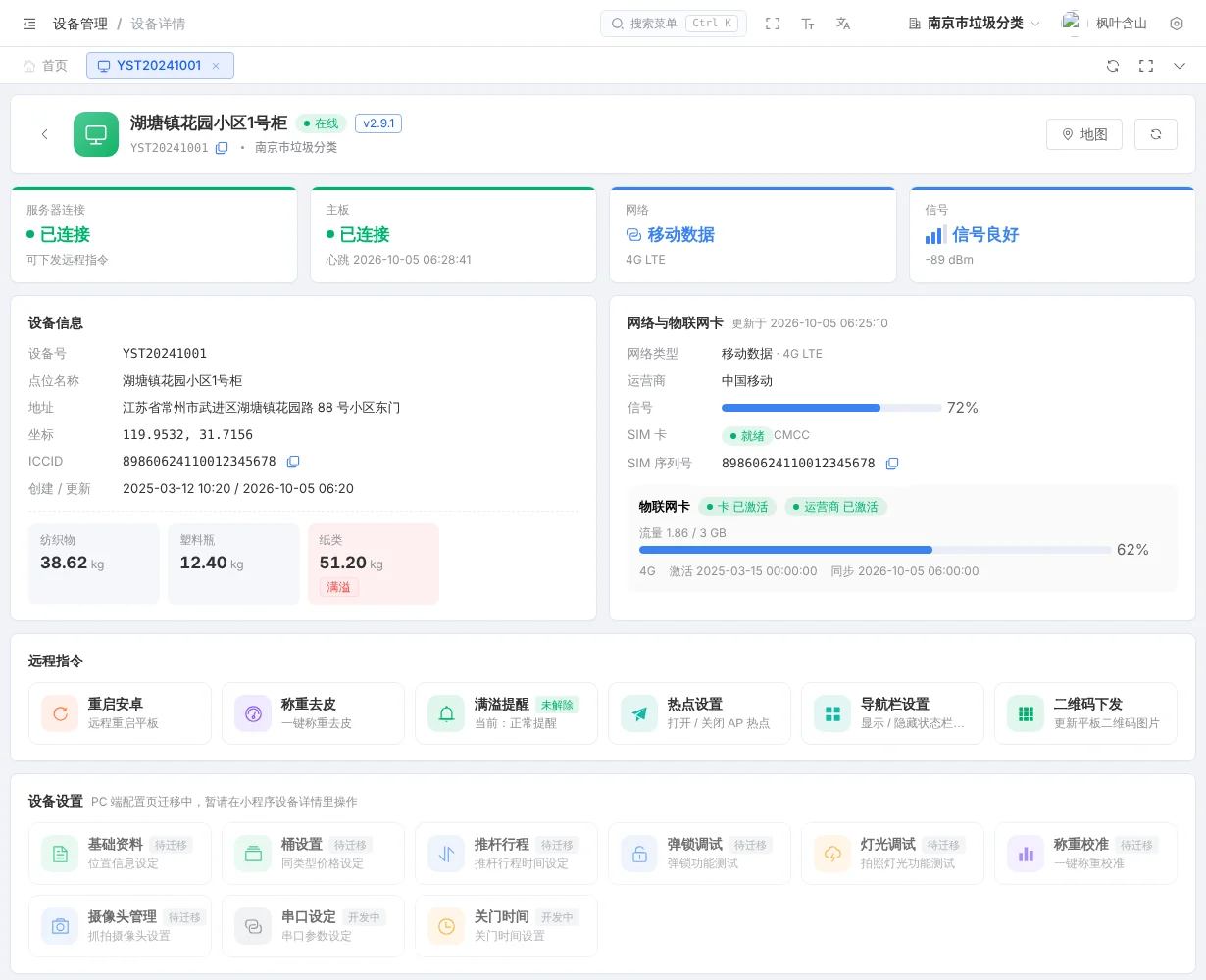
Task: Run the 二维码下发 QR code command
Action: coord(1085,713)
